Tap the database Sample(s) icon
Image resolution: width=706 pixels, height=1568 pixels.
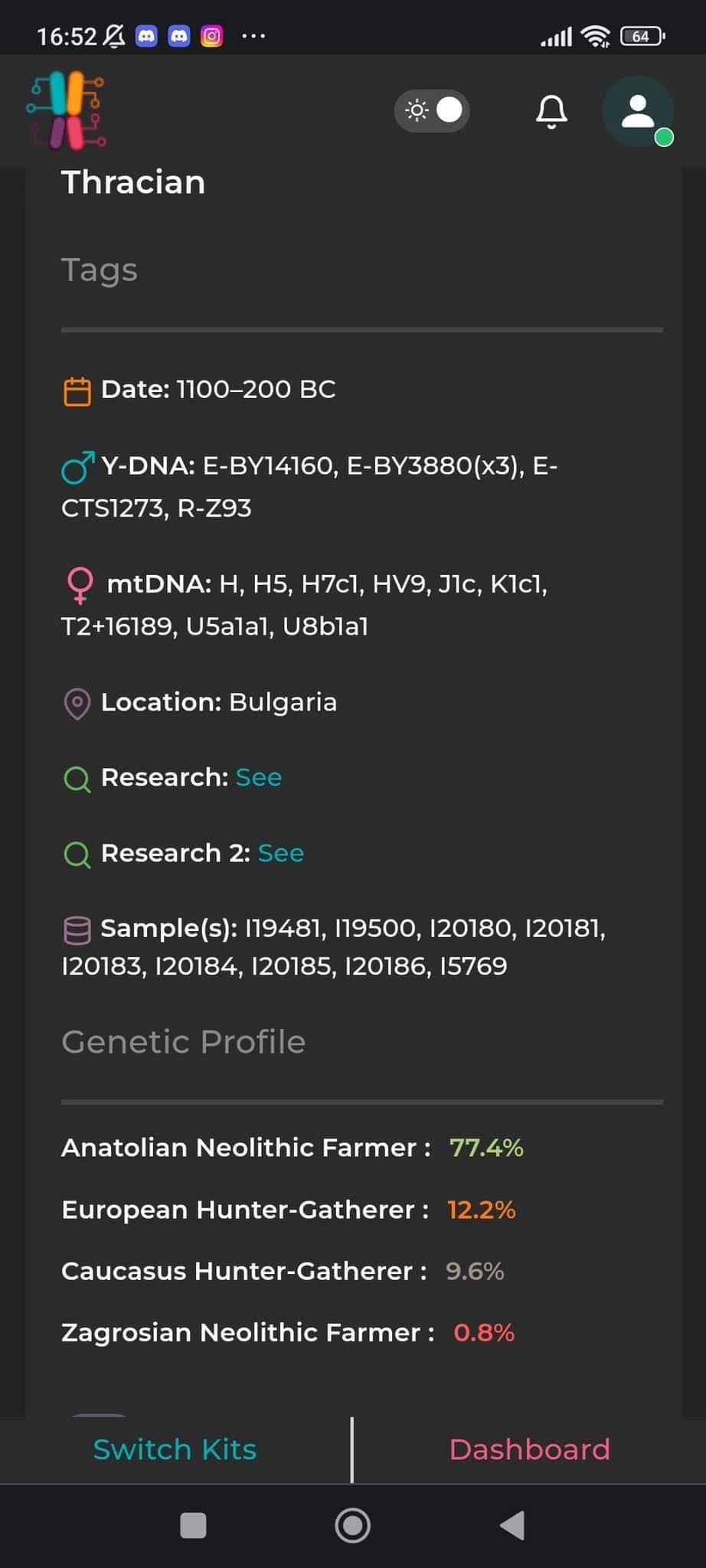77,930
